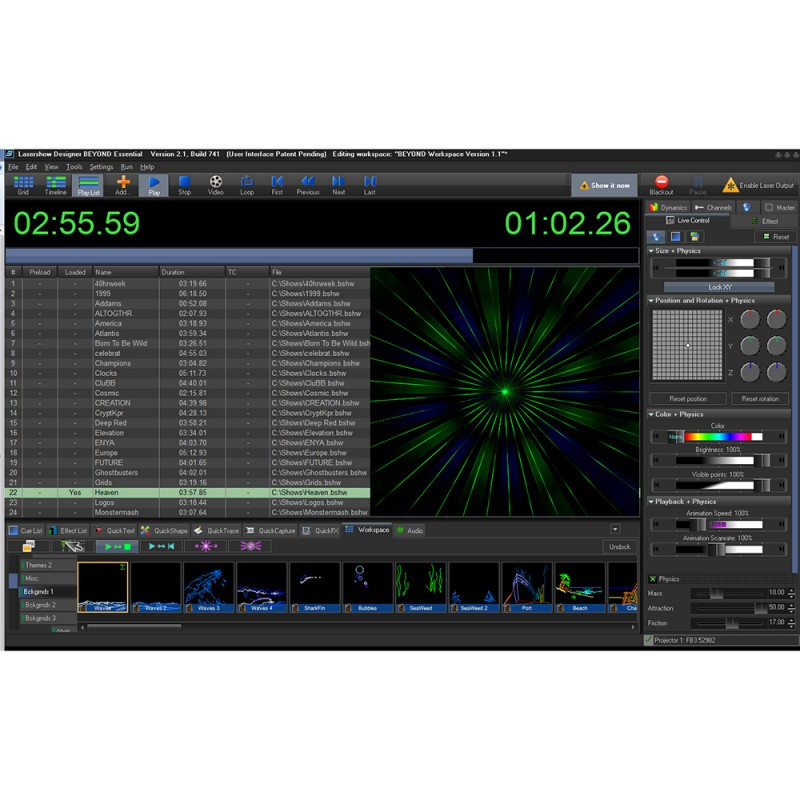Click the Video reel icon

point(216,183)
